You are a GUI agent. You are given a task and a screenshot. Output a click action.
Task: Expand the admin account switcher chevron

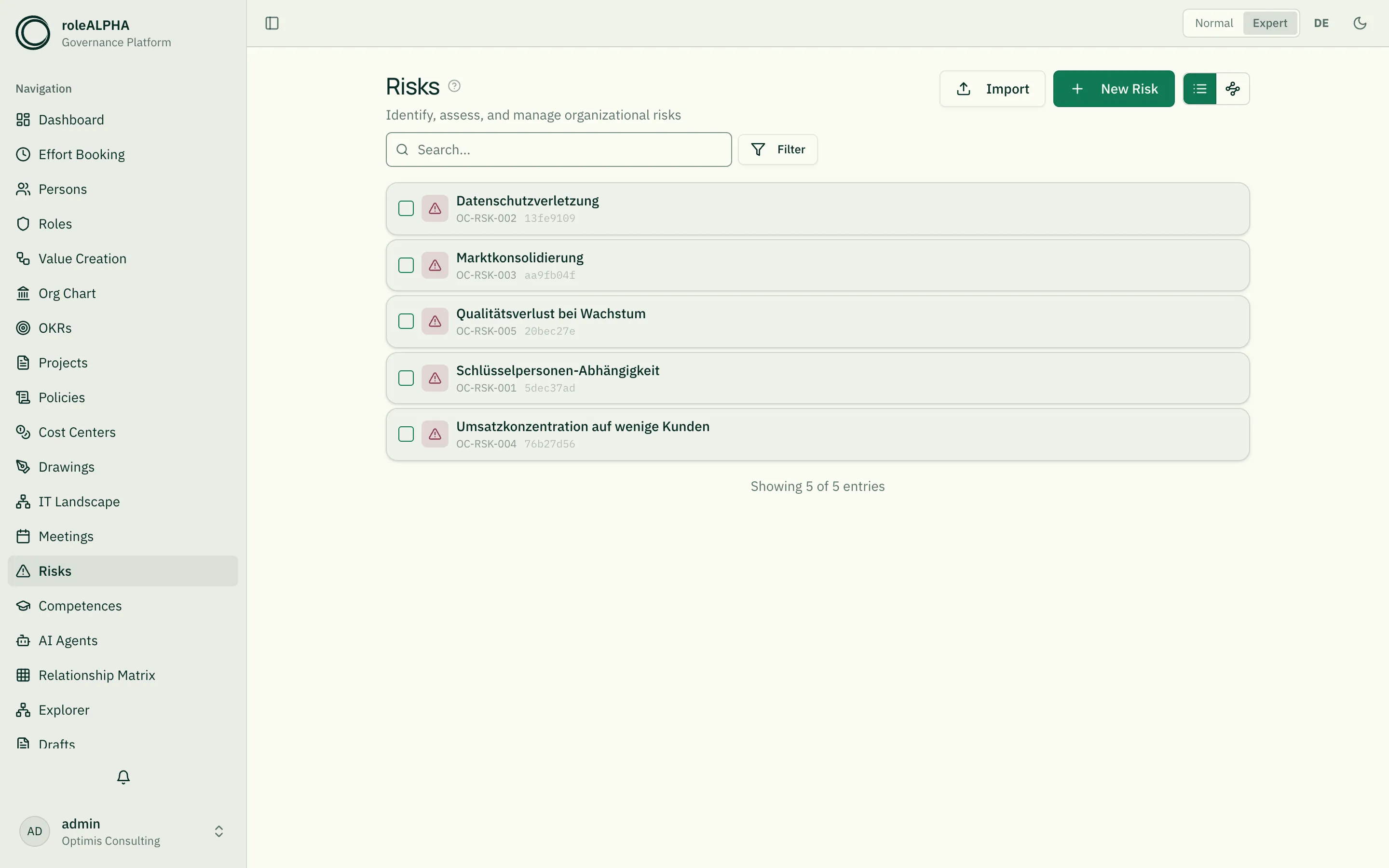(x=218, y=831)
